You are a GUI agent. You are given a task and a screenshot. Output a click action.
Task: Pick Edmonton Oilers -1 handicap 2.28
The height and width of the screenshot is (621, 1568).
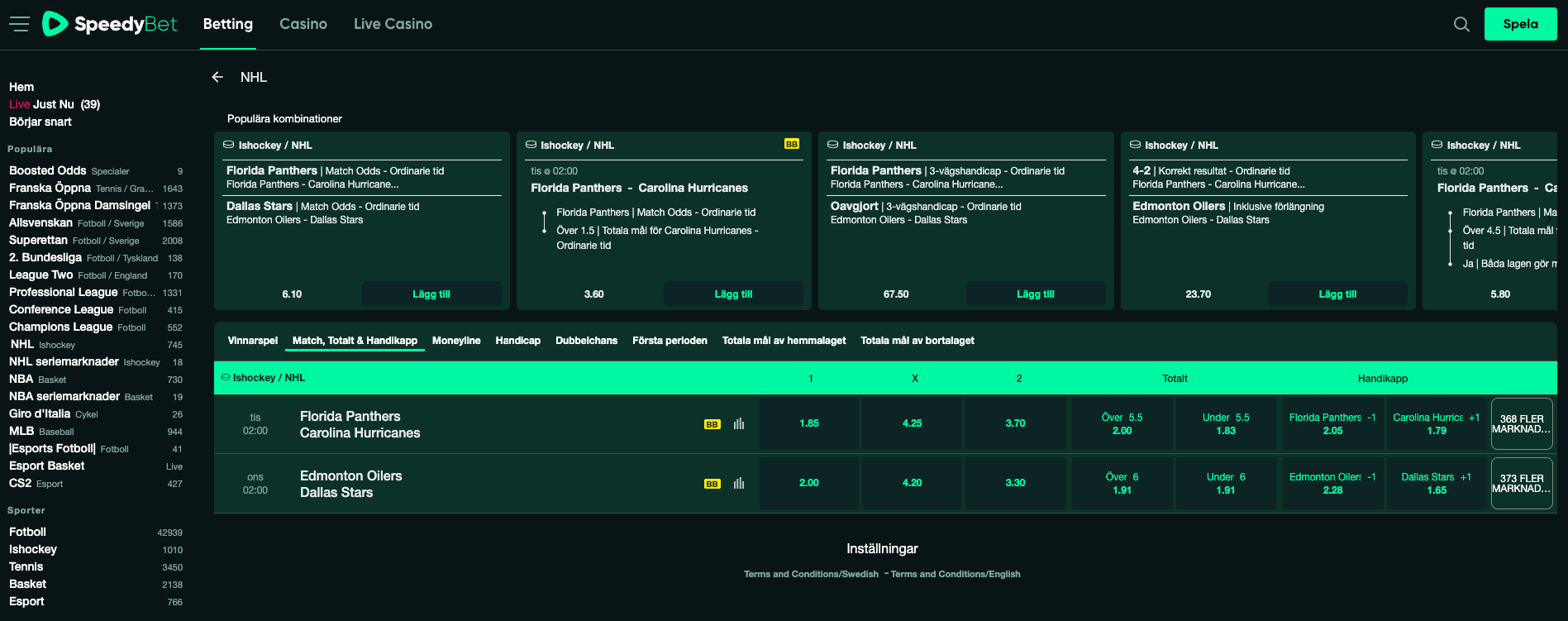[1333, 483]
